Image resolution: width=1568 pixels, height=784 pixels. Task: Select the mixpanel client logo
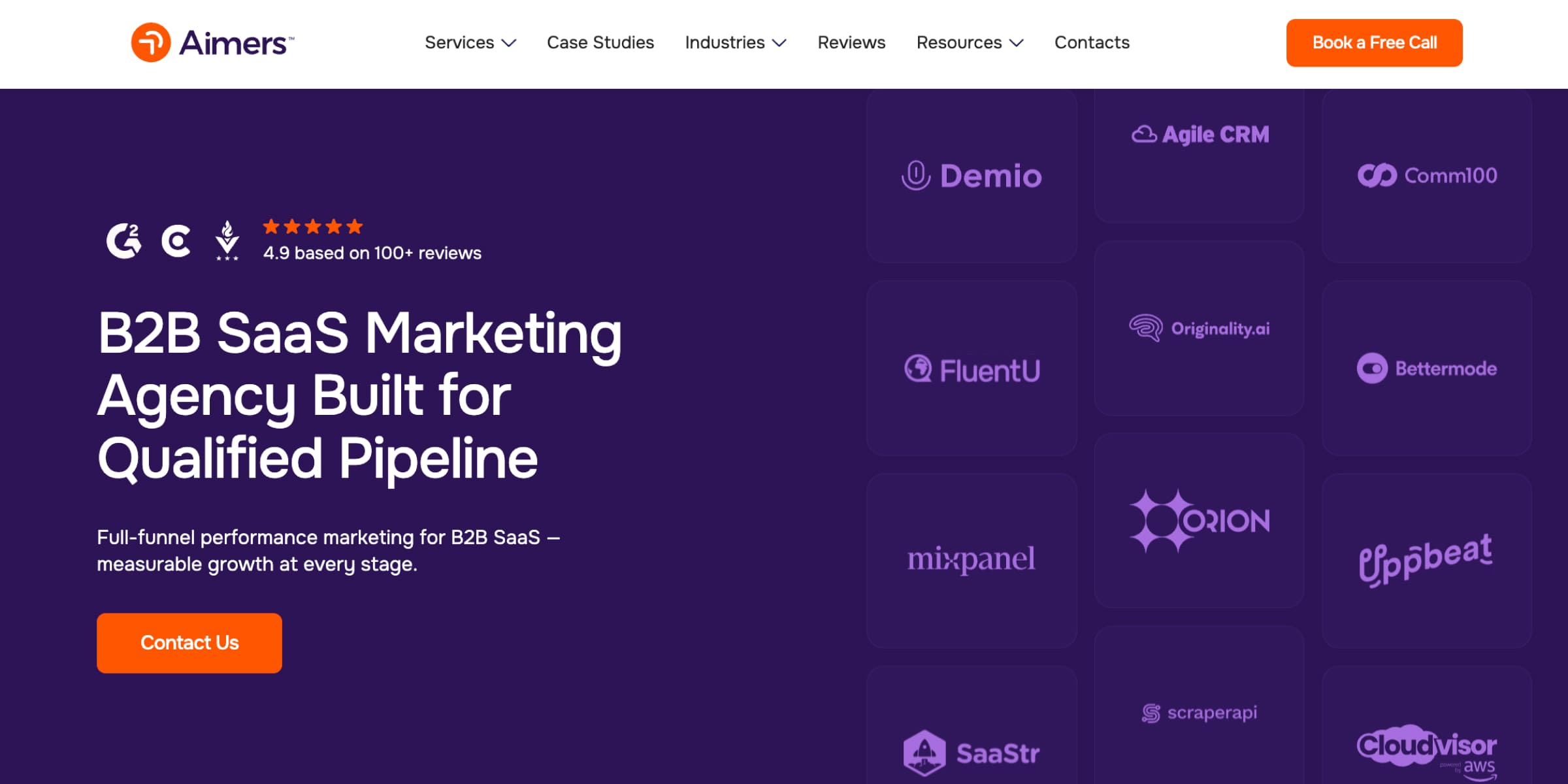972,559
